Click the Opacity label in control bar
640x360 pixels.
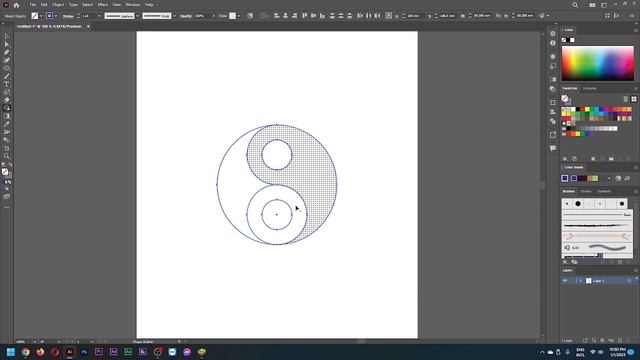pyautogui.click(x=186, y=16)
